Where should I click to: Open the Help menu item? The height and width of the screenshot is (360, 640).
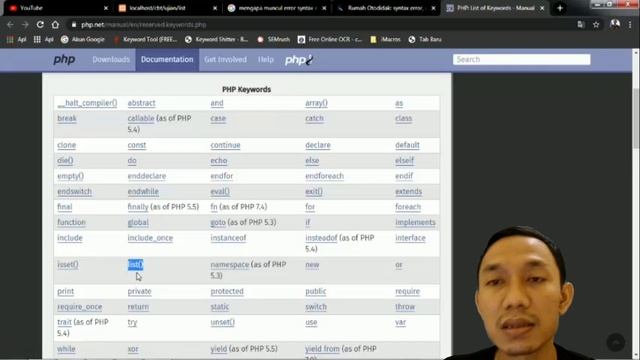266,60
